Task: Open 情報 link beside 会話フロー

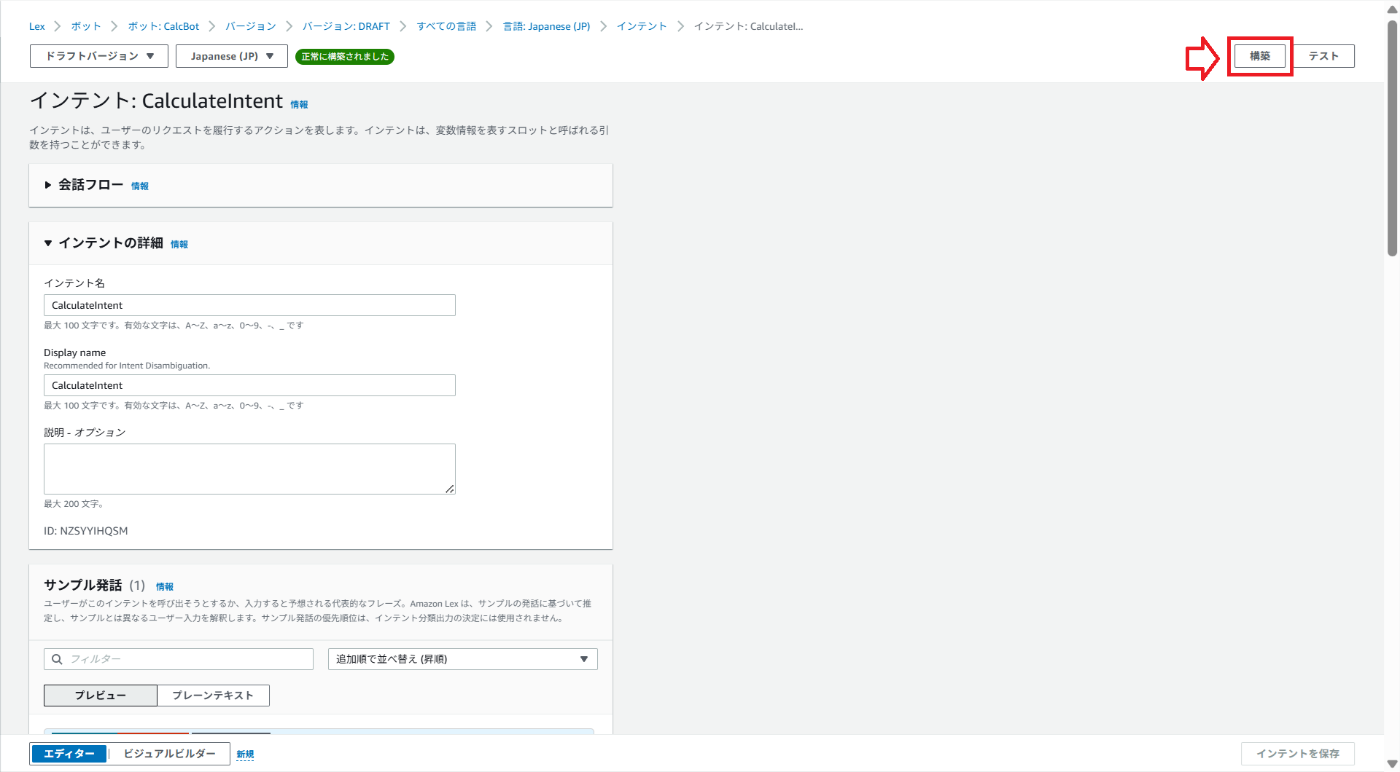Action: (x=140, y=186)
